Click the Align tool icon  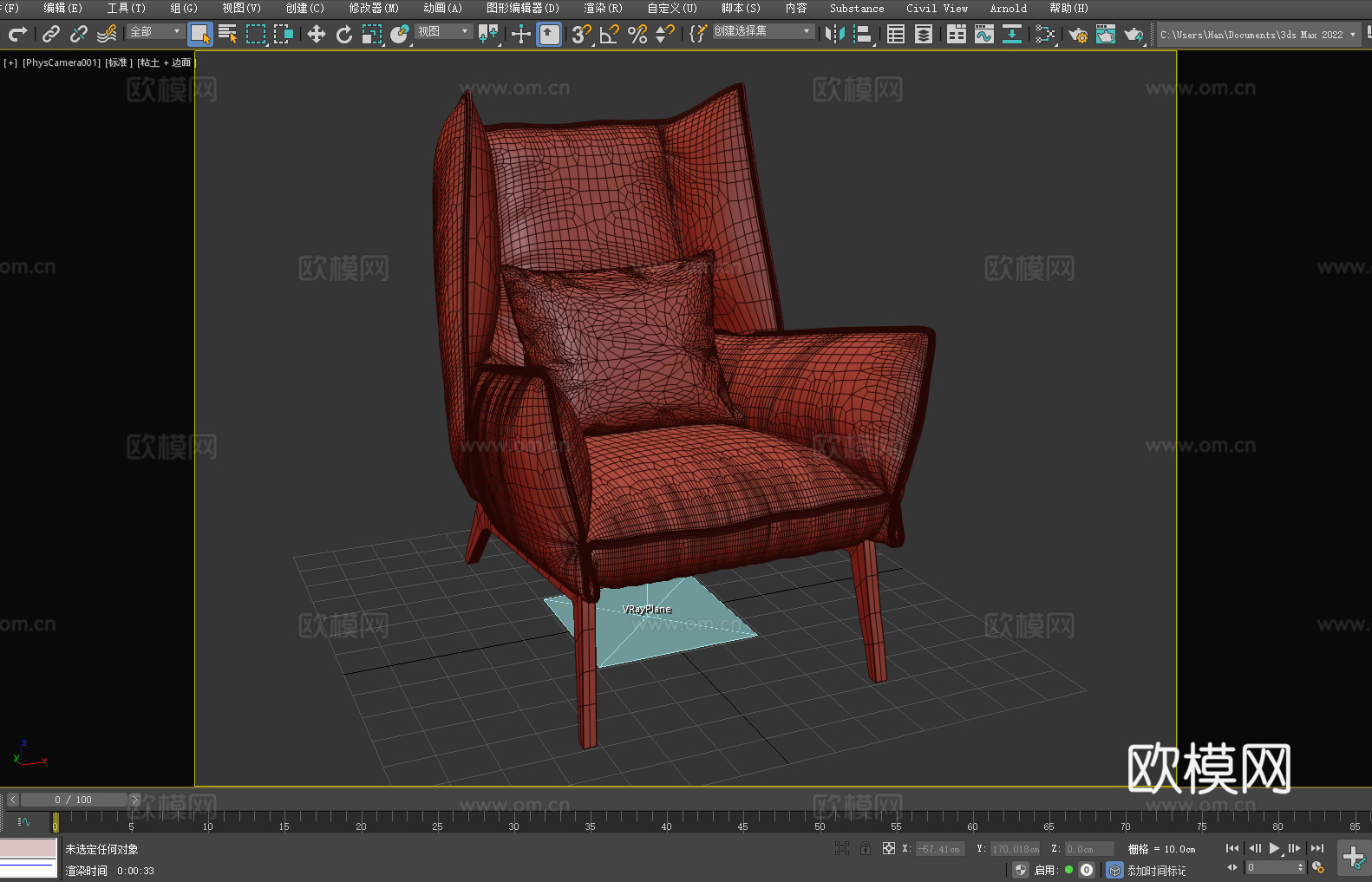pos(863,34)
